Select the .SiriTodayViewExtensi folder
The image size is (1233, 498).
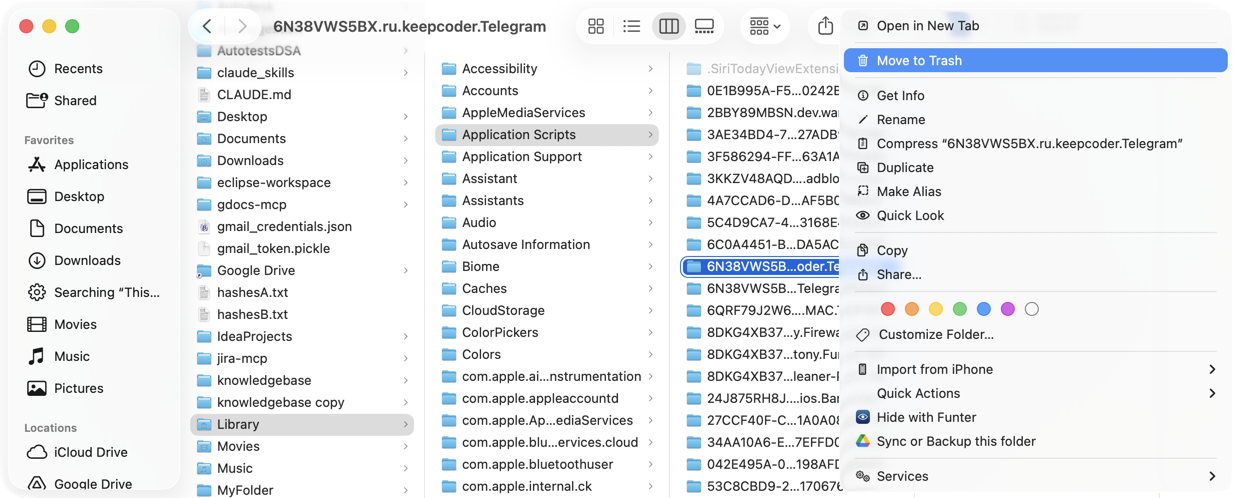click(762, 69)
